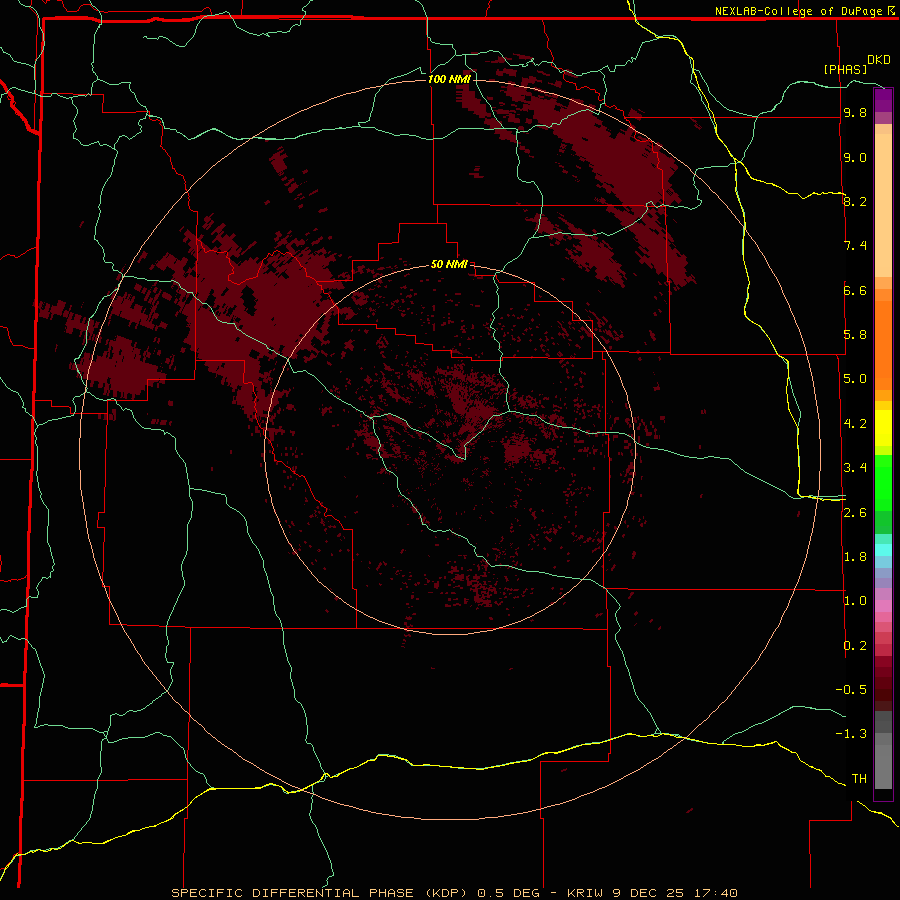Click the NEXLAB-College of DuPage watermark text

click(x=799, y=11)
